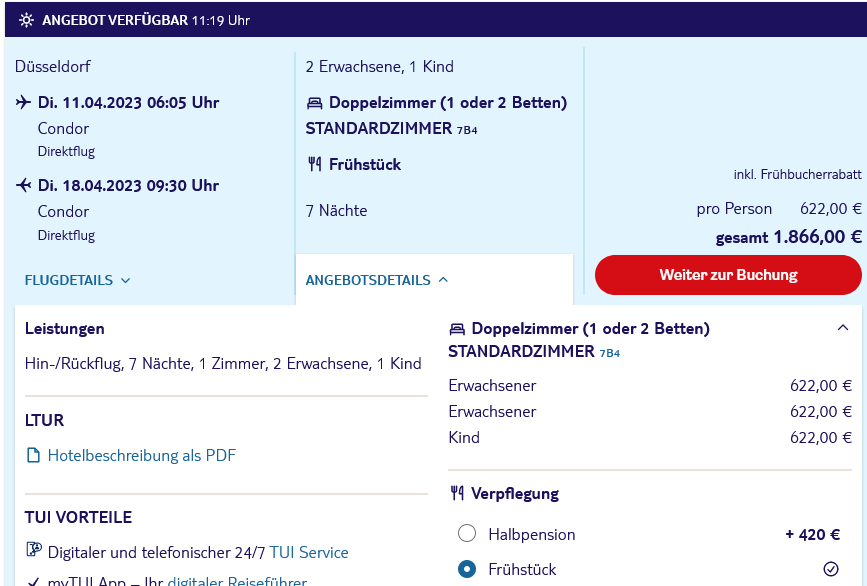Viewport: 867px width, 586px height.
Task: Click the cutlery icon beside Verpflegung
Action: (x=457, y=493)
